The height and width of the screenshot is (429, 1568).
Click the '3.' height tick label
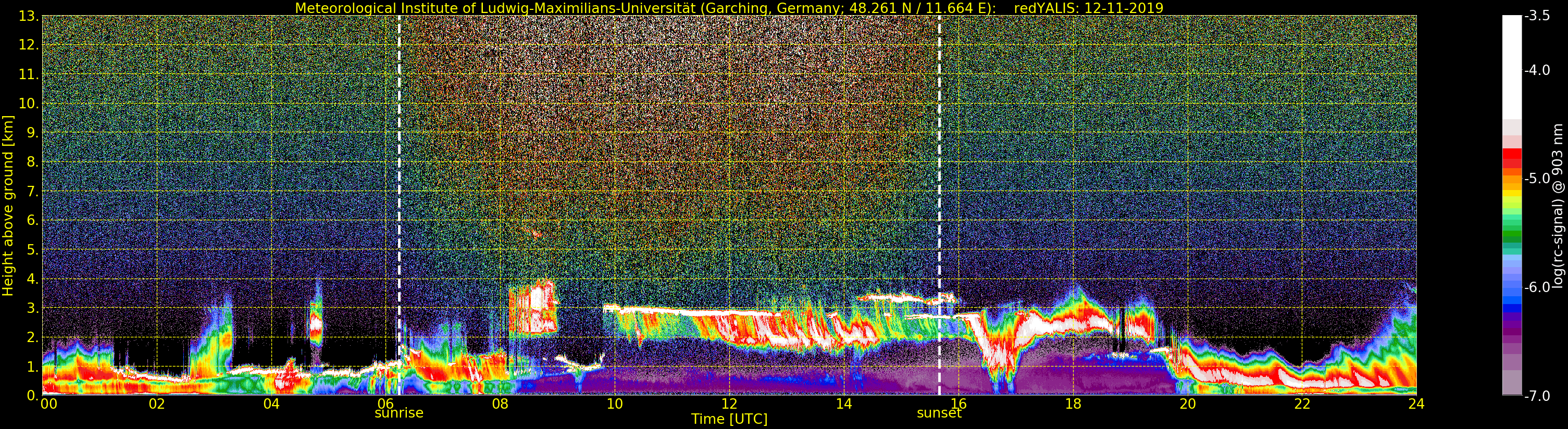[x=32, y=308]
